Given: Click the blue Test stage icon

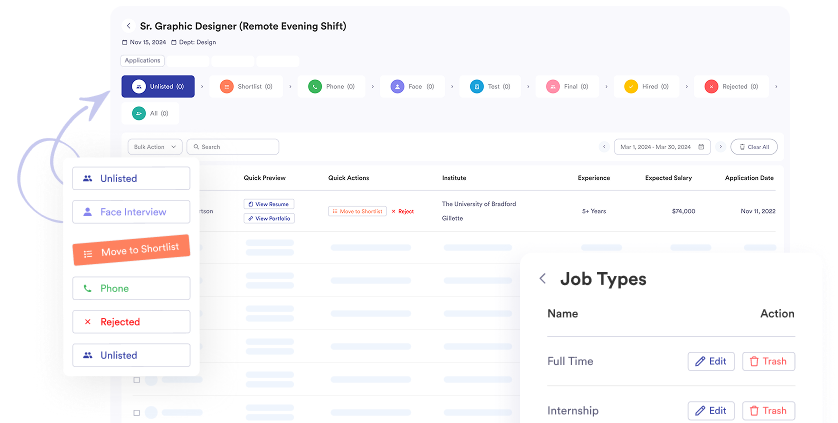Looking at the screenshot, I should pos(477,87).
